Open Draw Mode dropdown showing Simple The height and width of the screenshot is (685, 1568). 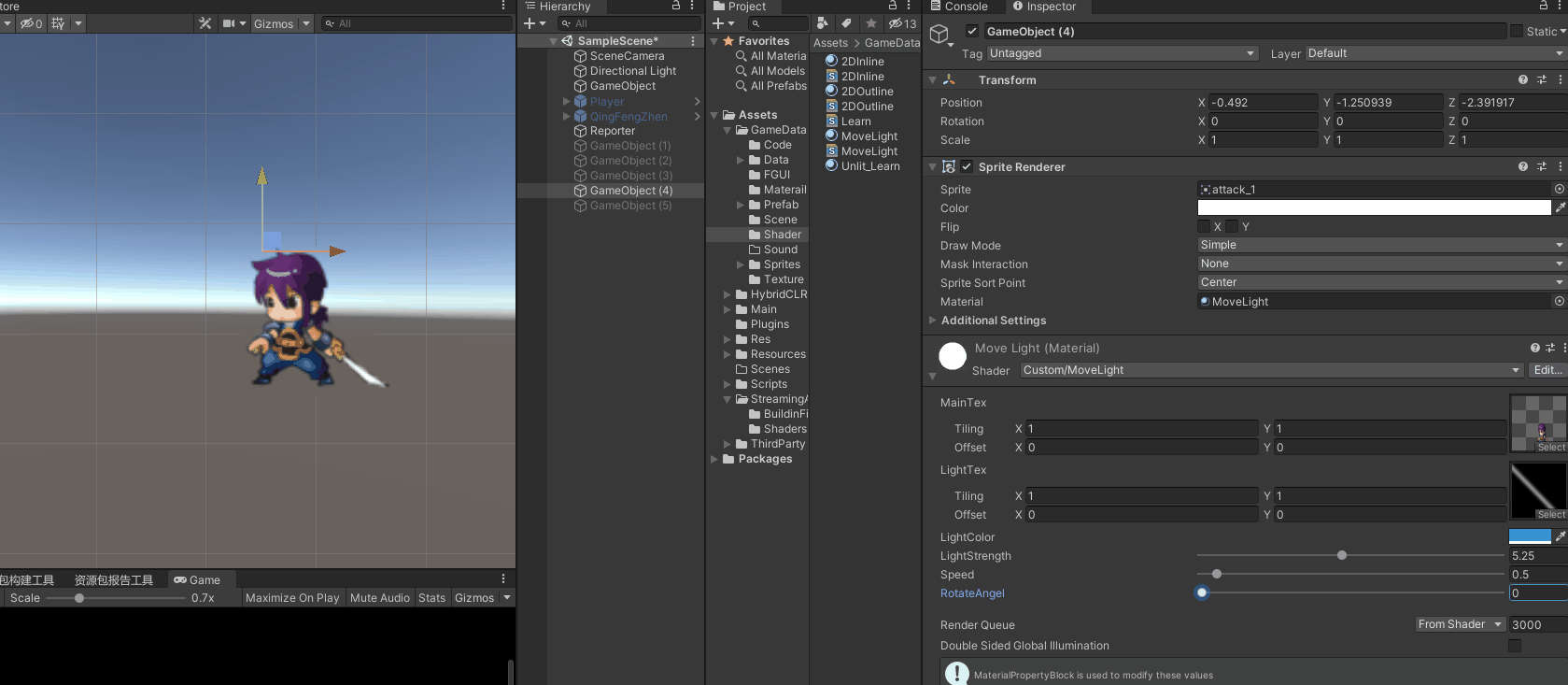pos(1382,245)
